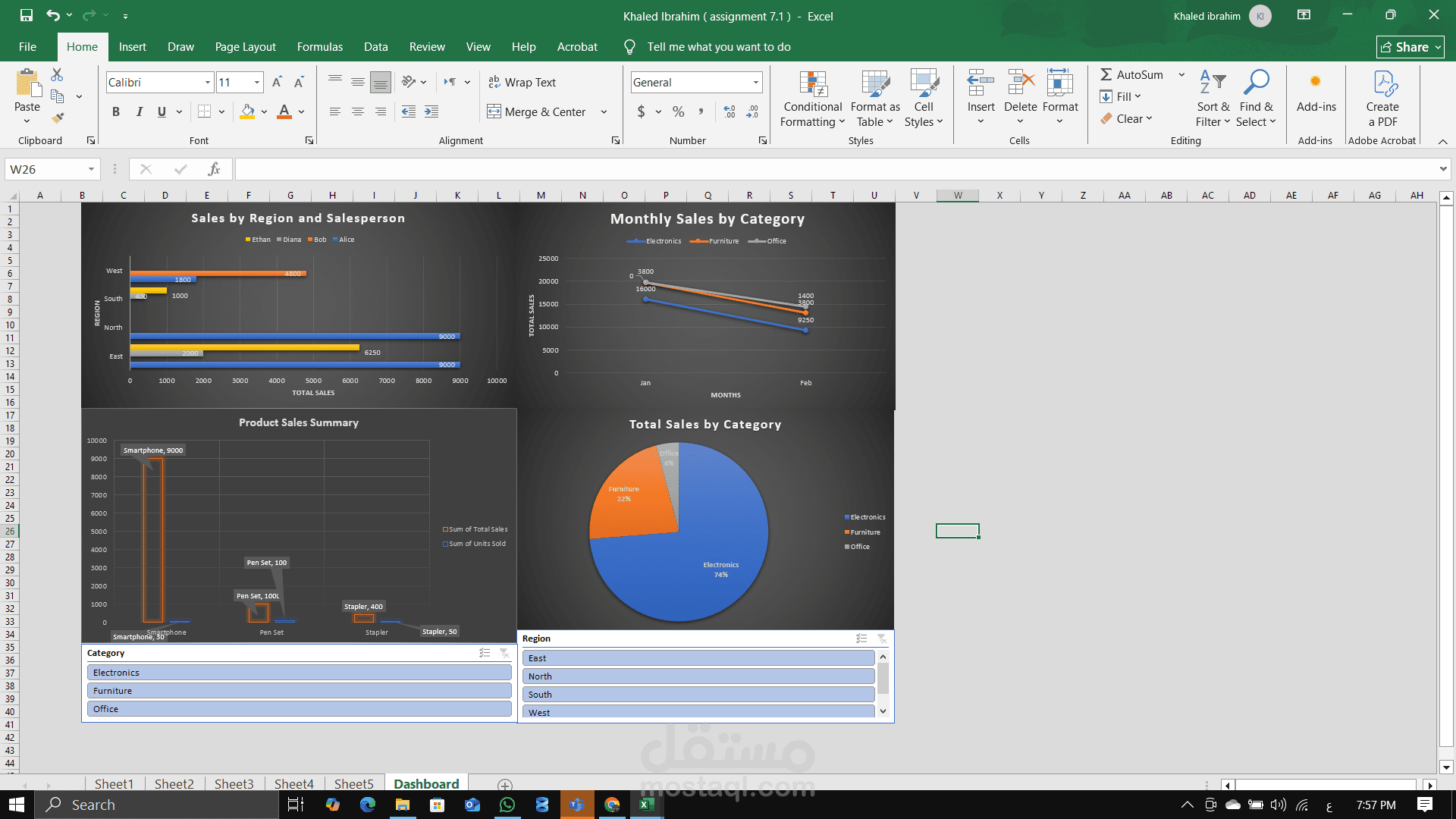
Task: Click the Tell me what you want to do box
Action: pos(718,47)
